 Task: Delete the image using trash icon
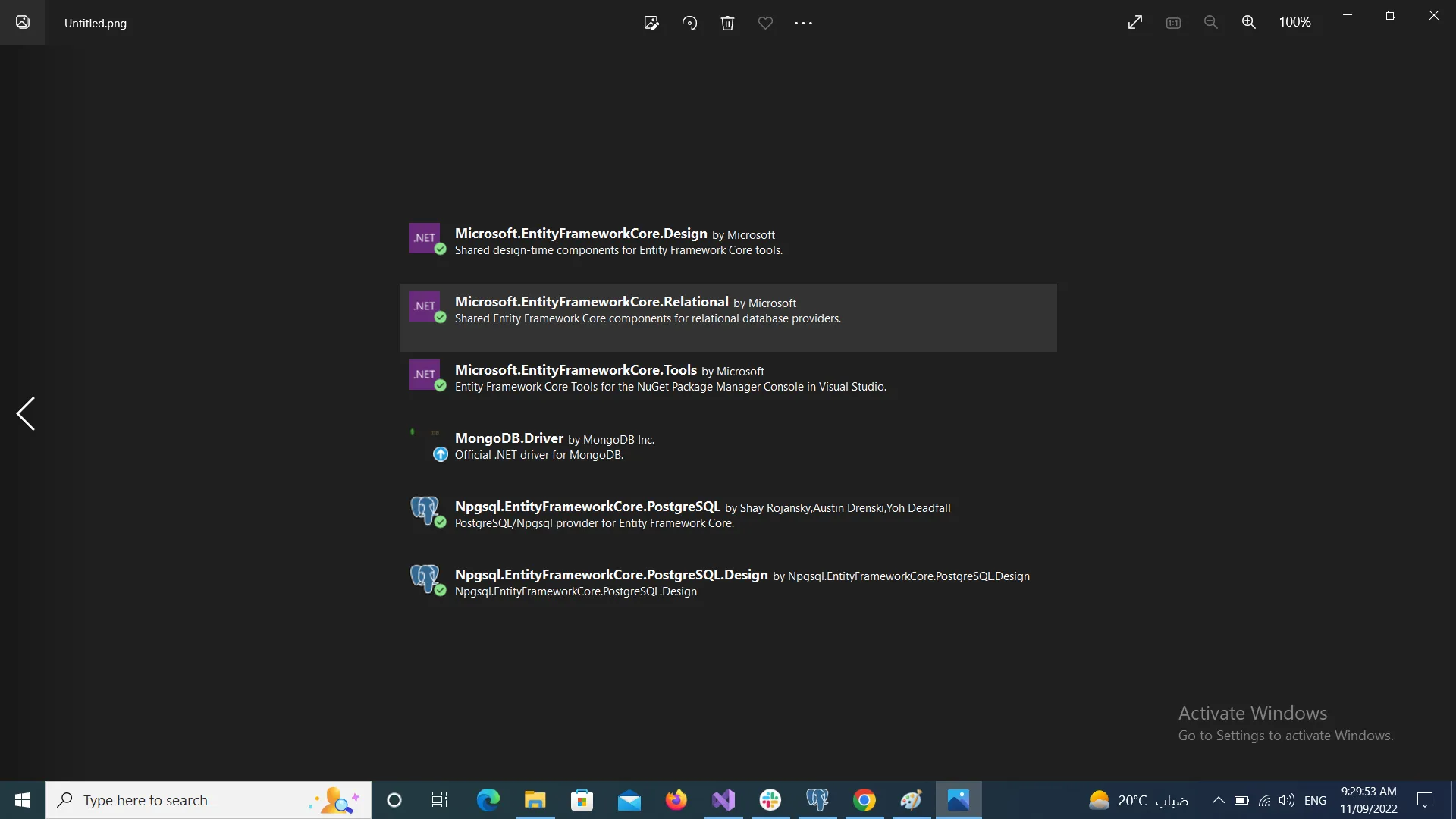pyautogui.click(x=727, y=23)
